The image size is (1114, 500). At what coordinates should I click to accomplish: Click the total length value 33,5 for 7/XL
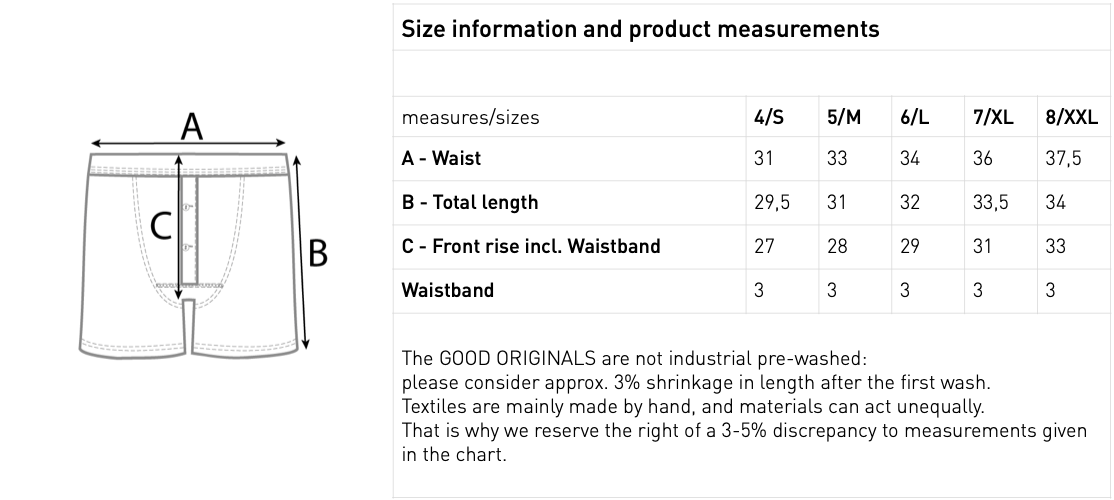pyautogui.click(x=990, y=202)
